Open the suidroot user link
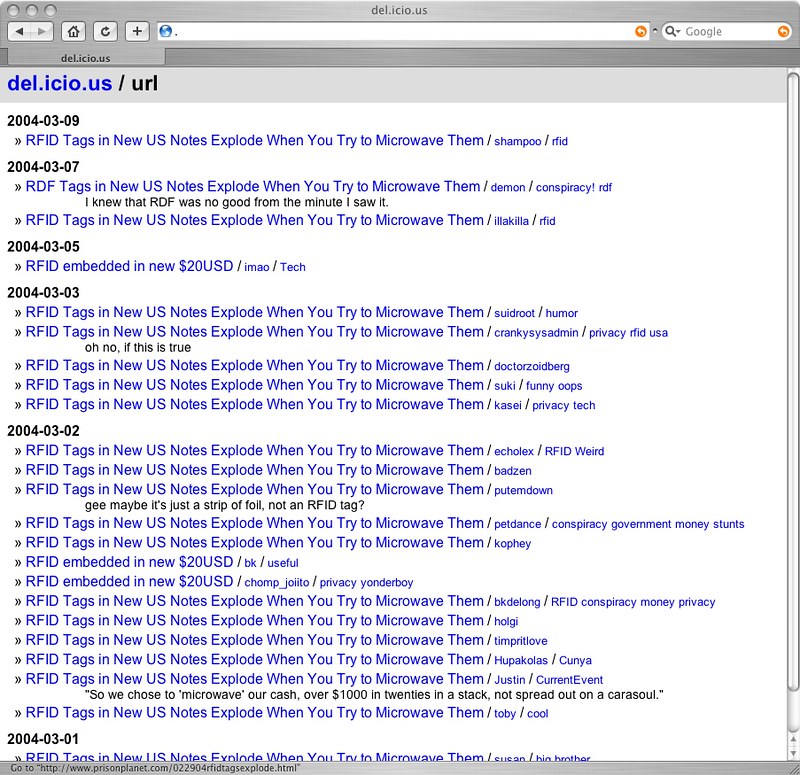This screenshot has width=800, height=775. 514,313
